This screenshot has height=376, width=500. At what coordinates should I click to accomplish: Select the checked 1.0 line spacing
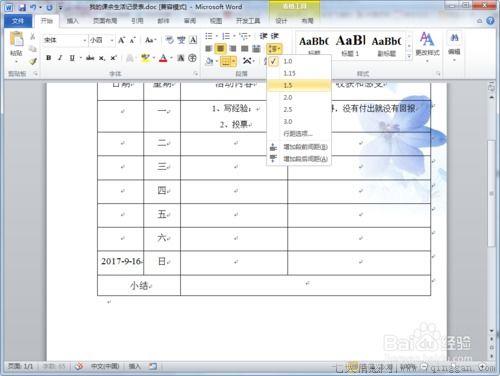(x=299, y=61)
